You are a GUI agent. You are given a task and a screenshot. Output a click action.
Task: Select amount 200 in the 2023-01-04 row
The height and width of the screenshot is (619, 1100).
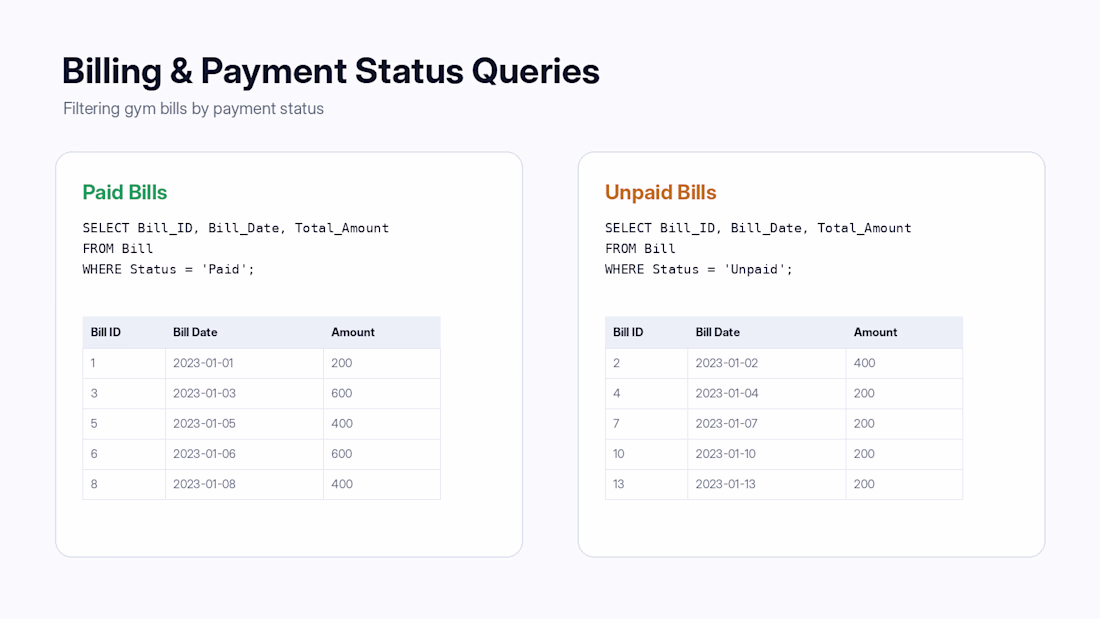click(x=864, y=394)
